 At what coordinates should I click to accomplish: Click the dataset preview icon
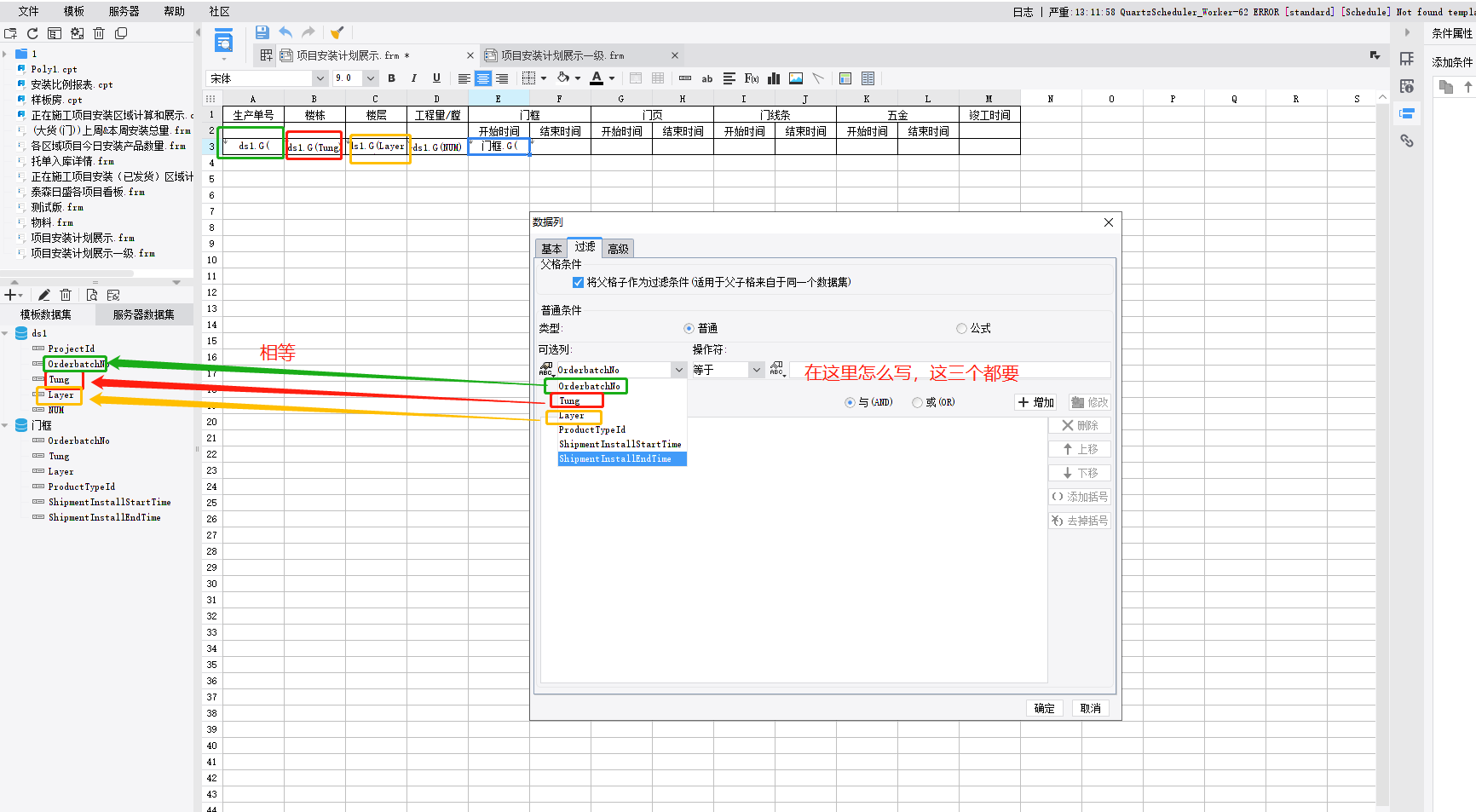point(92,295)
